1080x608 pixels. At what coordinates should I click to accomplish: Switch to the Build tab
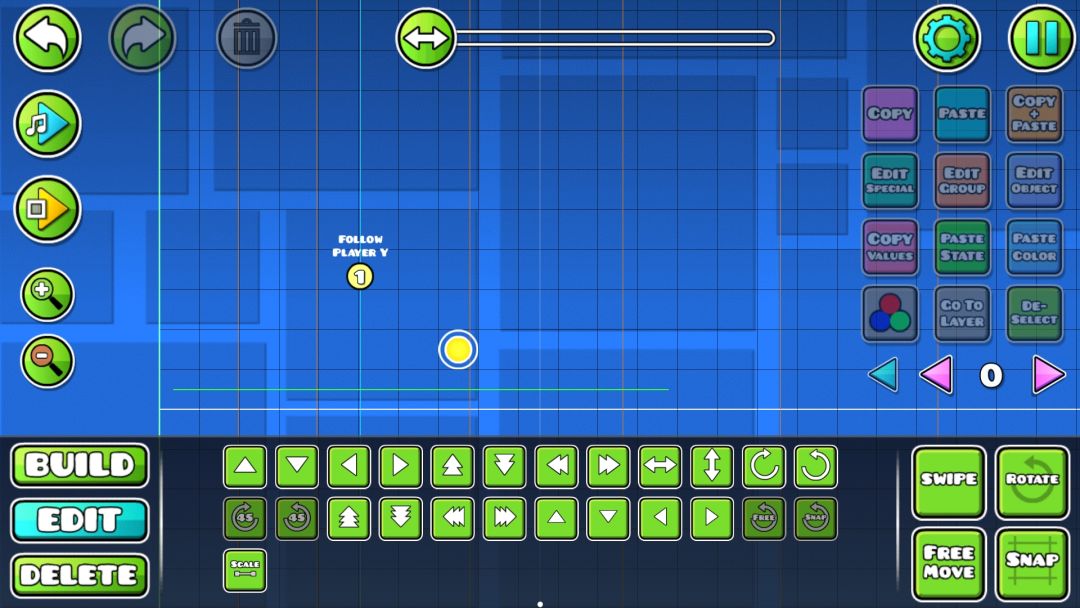click(79, 465)
